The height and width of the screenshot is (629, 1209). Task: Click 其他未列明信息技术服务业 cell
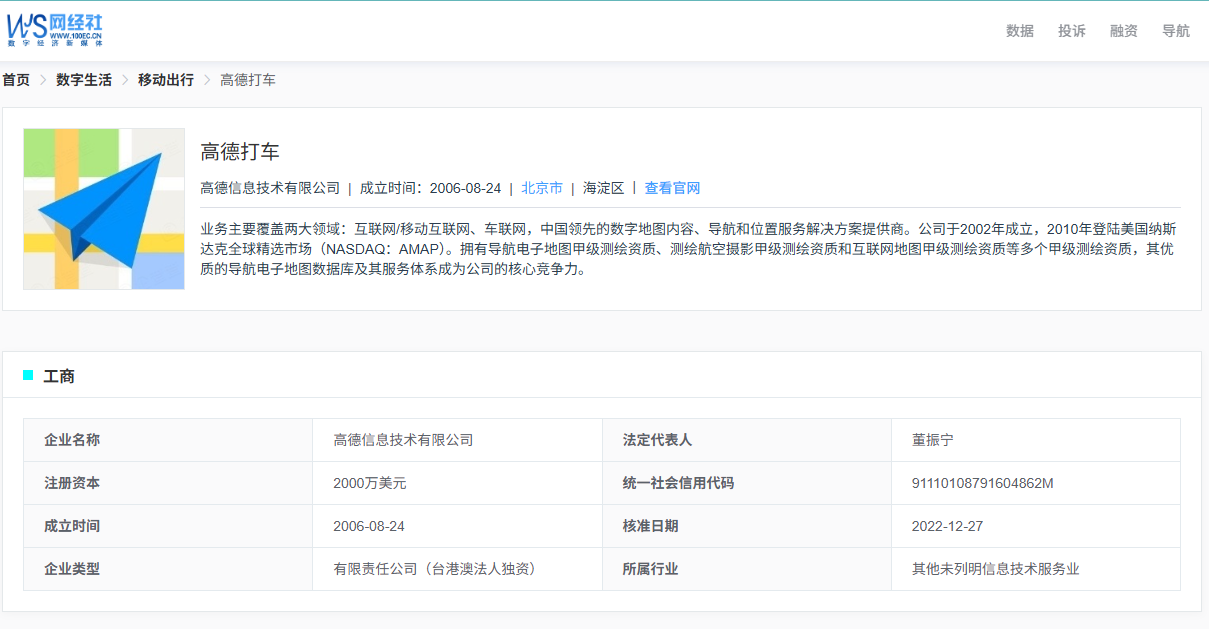tap(1036, 569)
